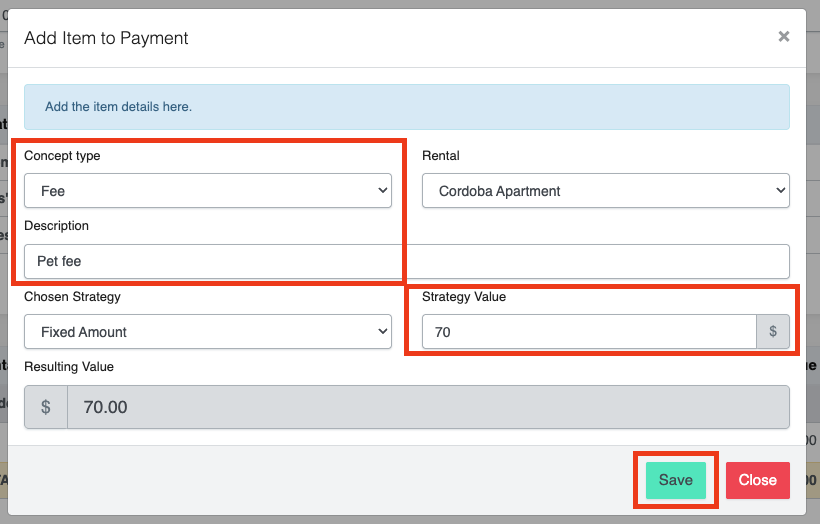Image resolution: width=820 pixels, height=524 pixels.
Task: Click the Resulting Value label
Action: tap(69, 367)
